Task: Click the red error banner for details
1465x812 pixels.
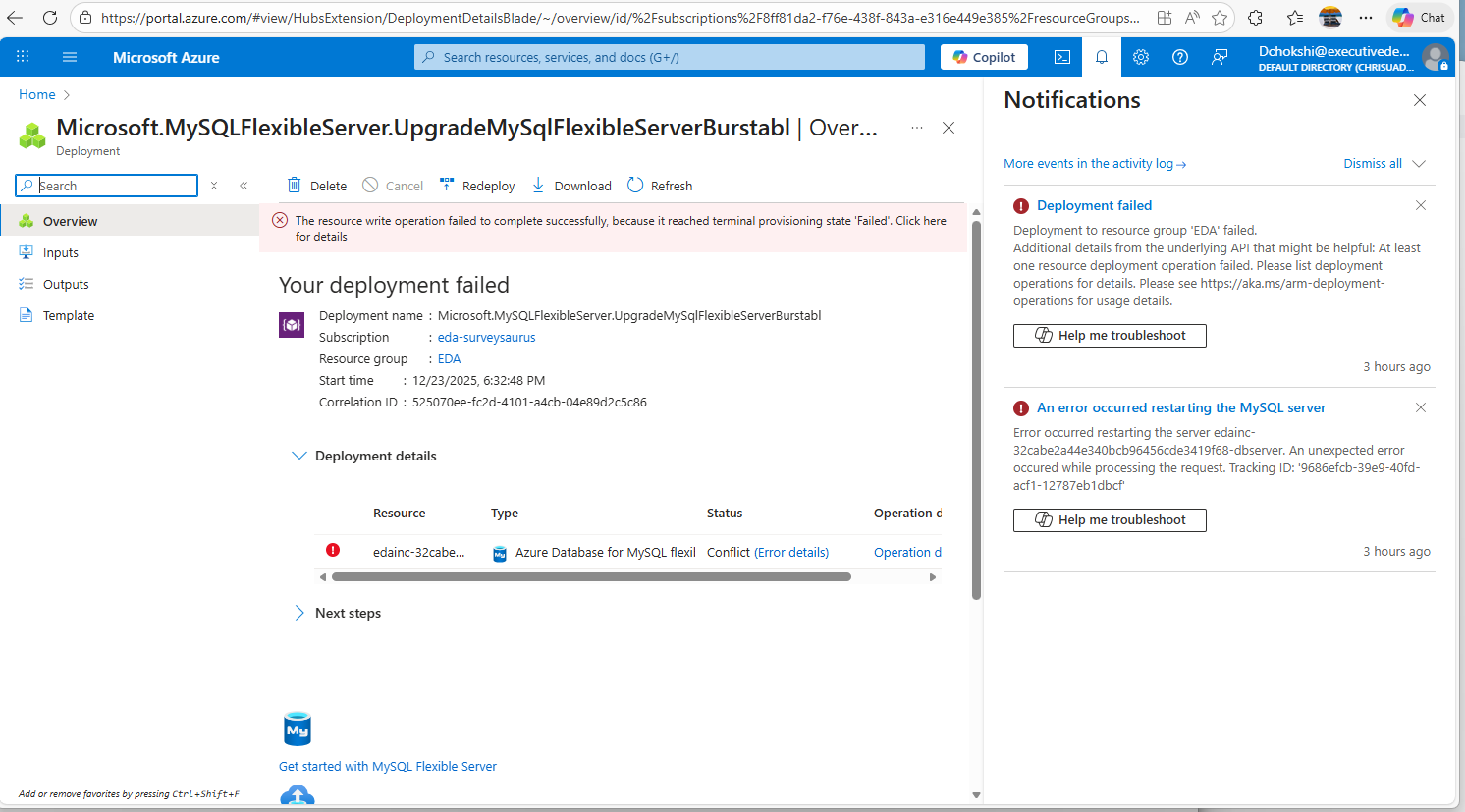Action: tap(613, 228)
